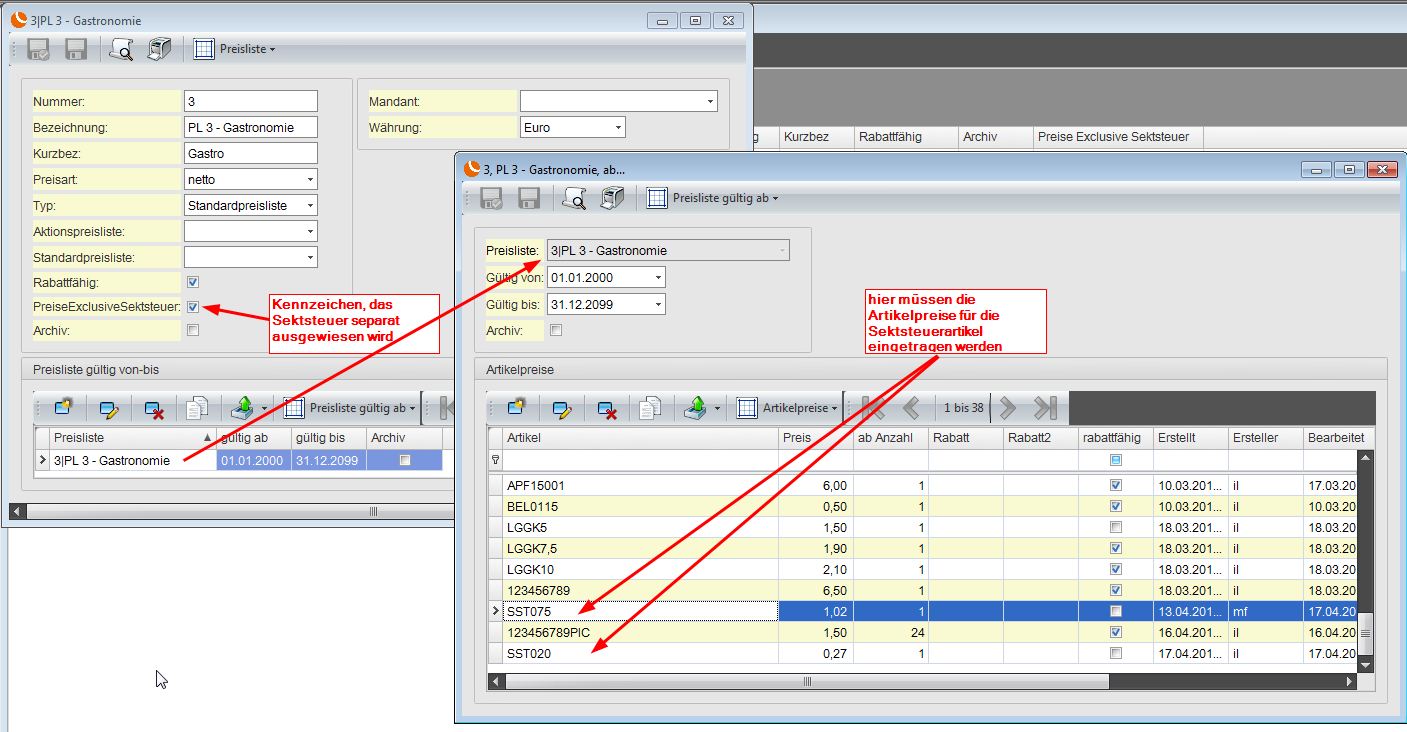This screenshot has width=1407, height=732.
Task: Toggle rabattfähig checkbox for article LGGK5
Action: click(x=1116, y=527)
